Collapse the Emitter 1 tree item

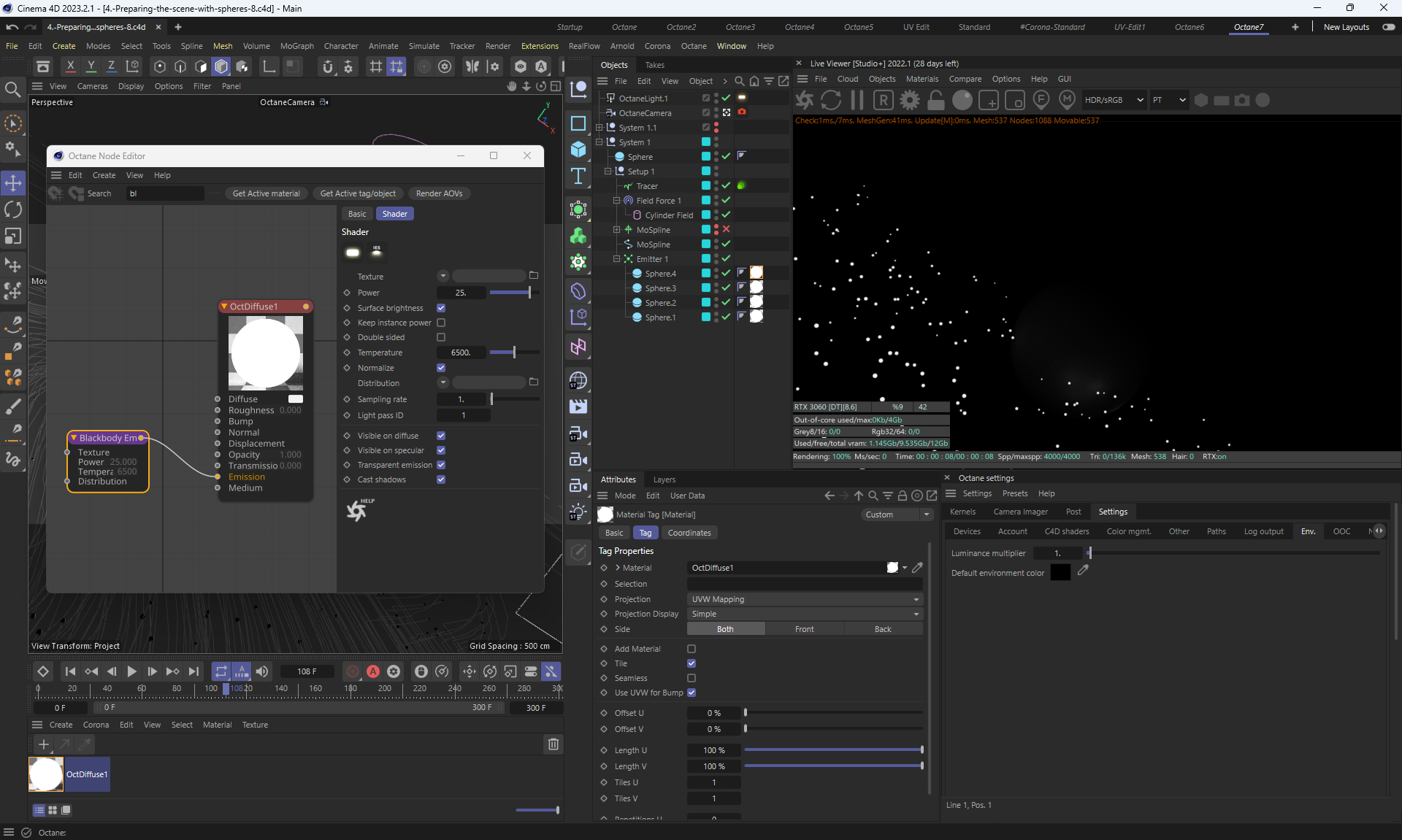[616, 259]
